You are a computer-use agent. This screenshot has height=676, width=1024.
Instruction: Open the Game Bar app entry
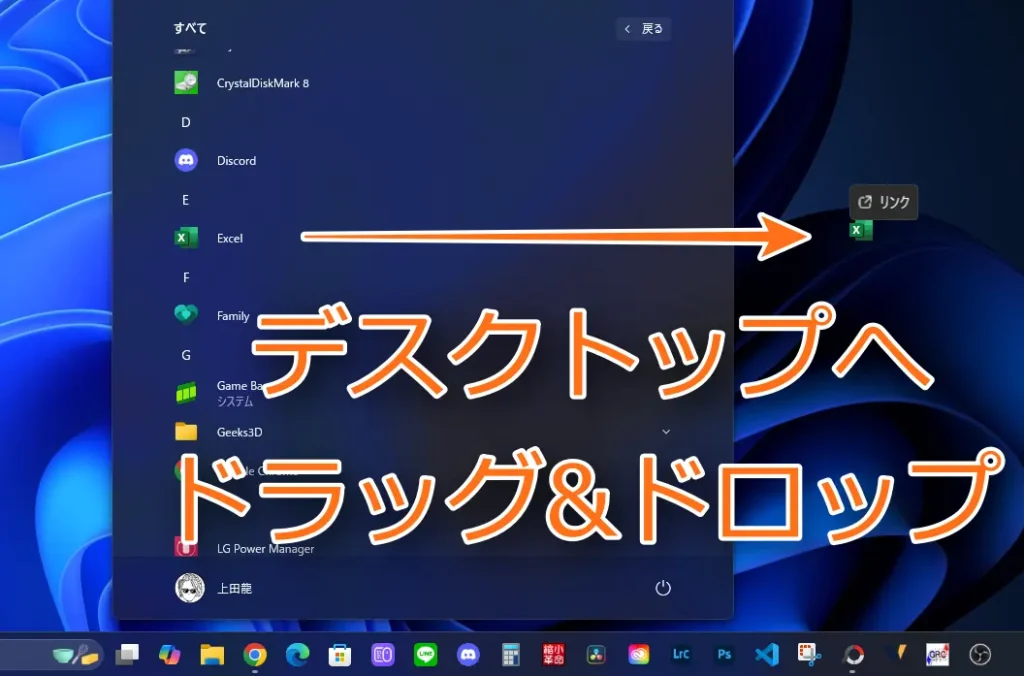[219, 393]
